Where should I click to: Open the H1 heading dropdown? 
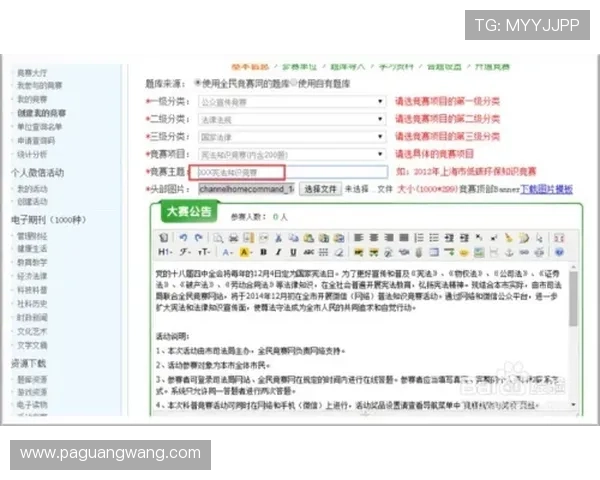coord(165,252)
